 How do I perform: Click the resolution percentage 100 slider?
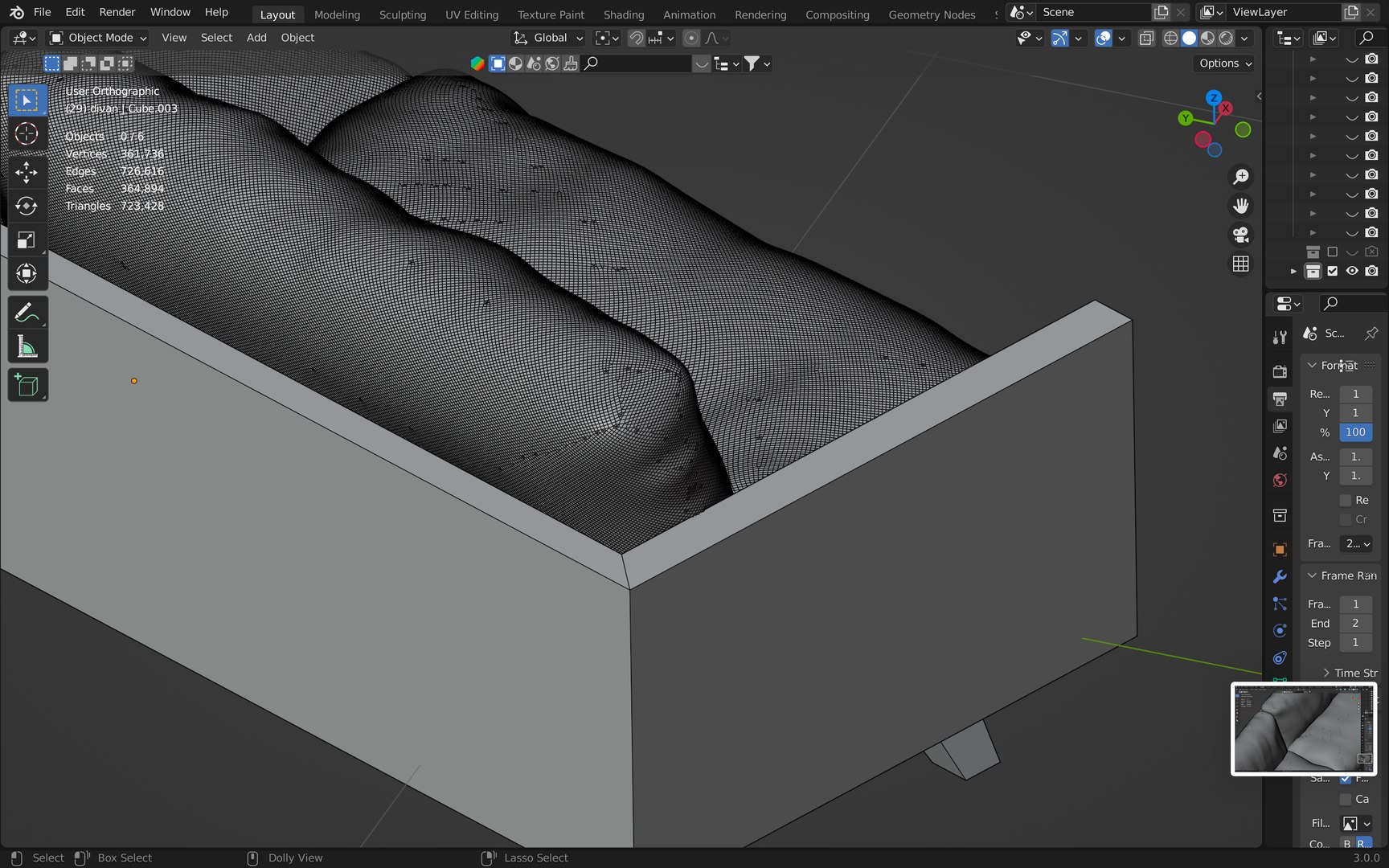[1355, 432]
